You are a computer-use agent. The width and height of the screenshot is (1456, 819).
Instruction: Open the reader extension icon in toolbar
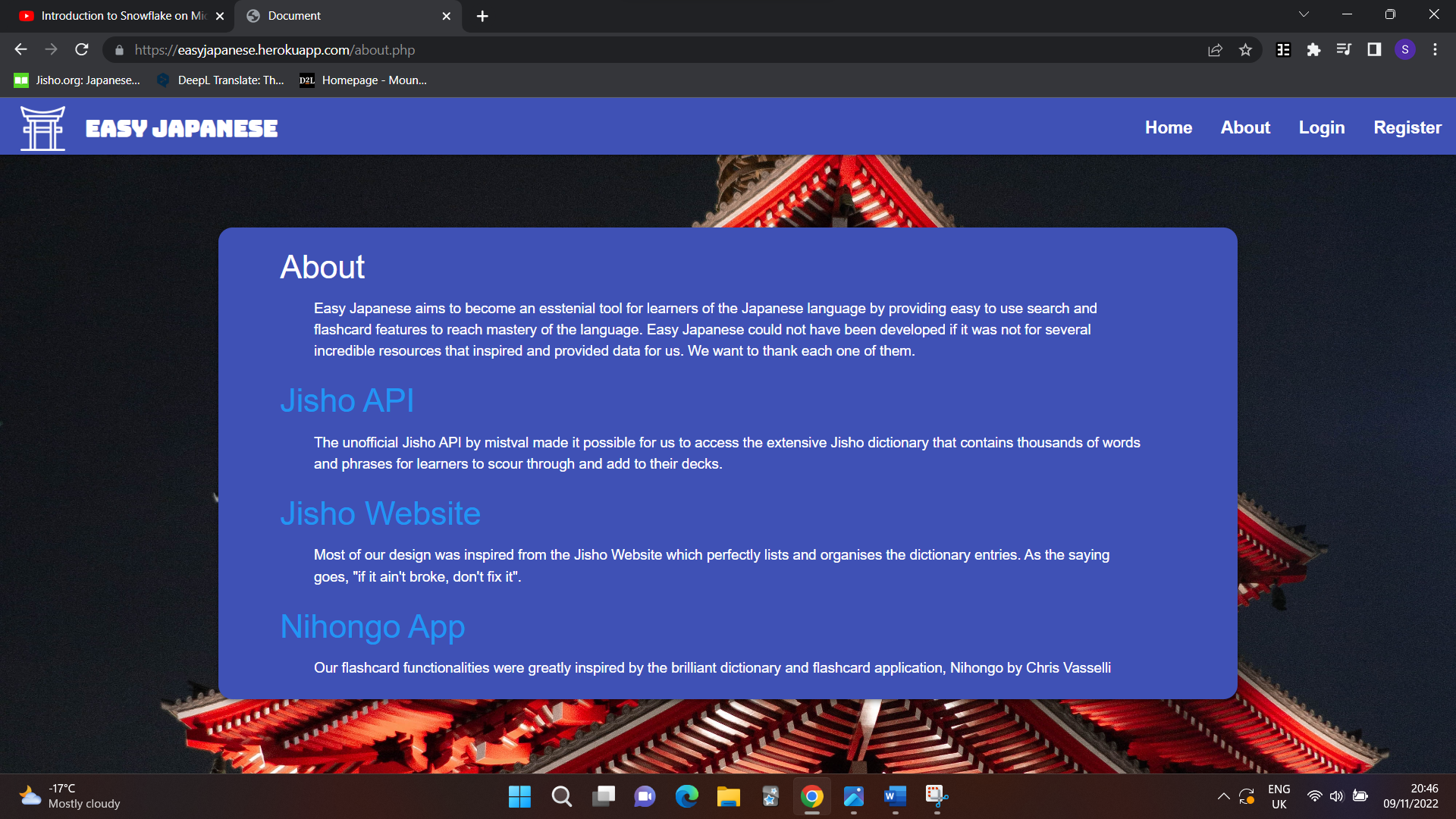1283,50
